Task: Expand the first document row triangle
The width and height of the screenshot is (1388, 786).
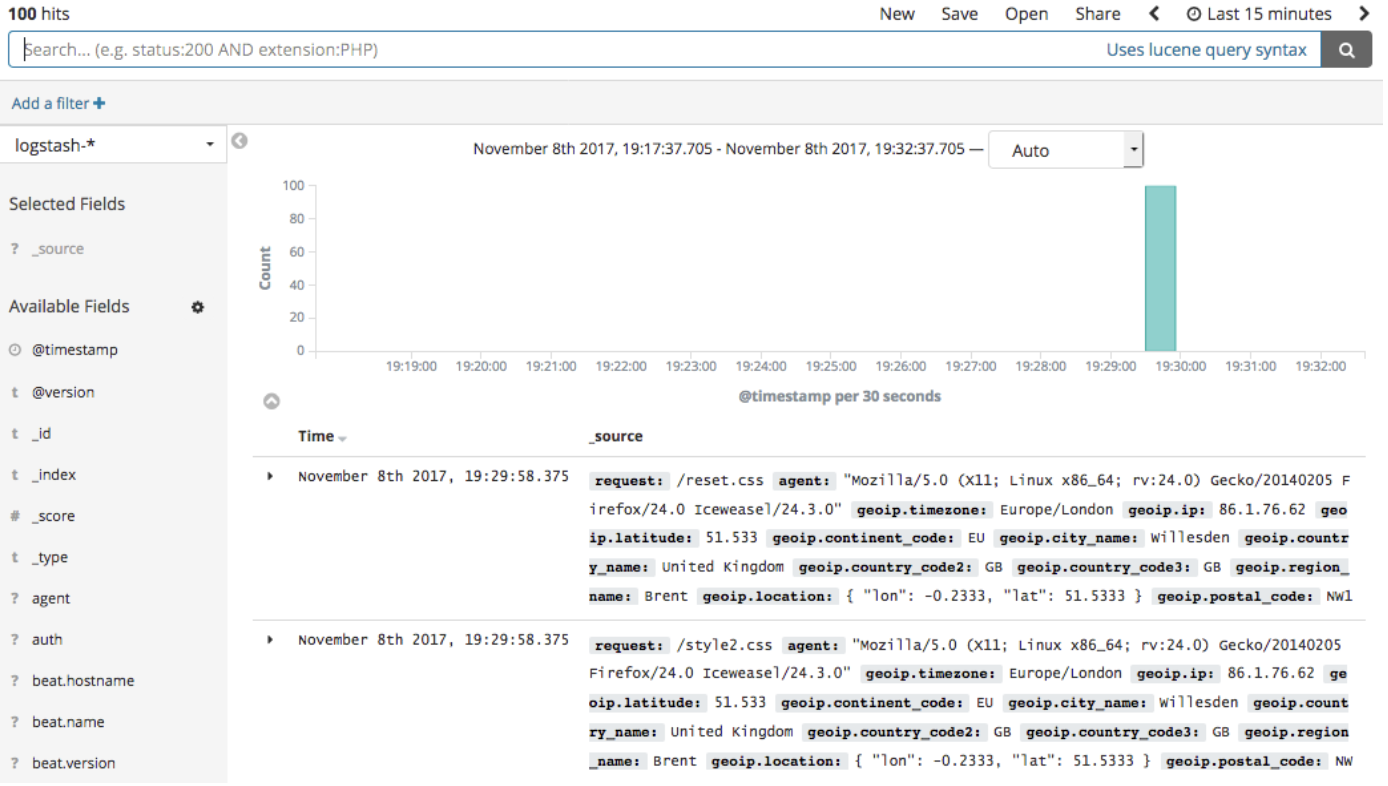Action: coord(268,476)
